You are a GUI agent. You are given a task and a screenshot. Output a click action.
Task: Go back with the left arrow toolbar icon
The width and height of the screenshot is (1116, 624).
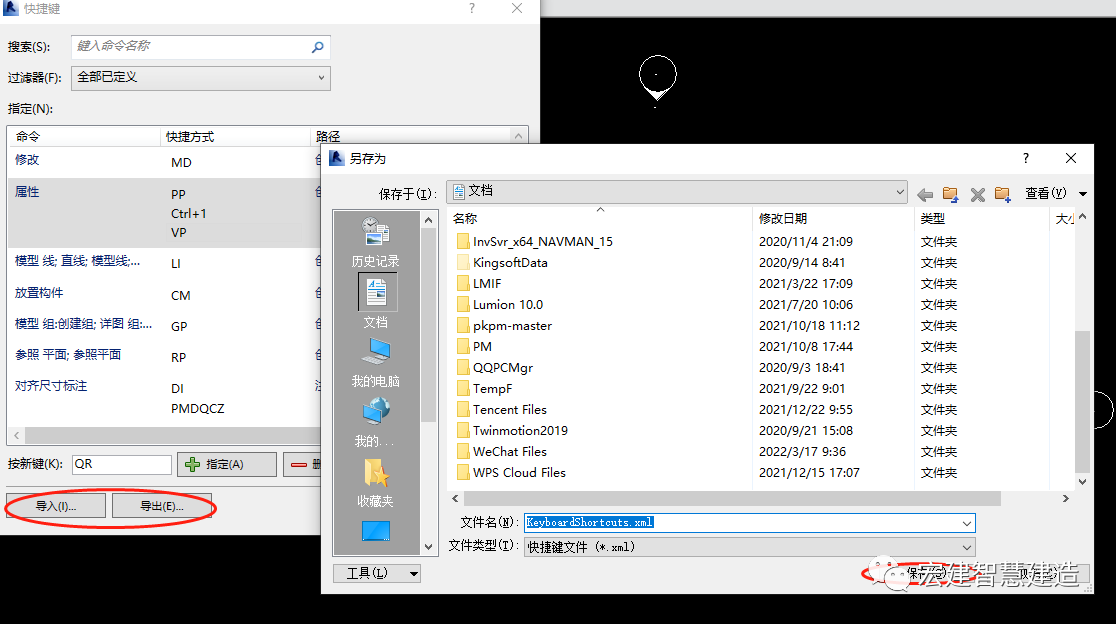(x=925, y=194)
